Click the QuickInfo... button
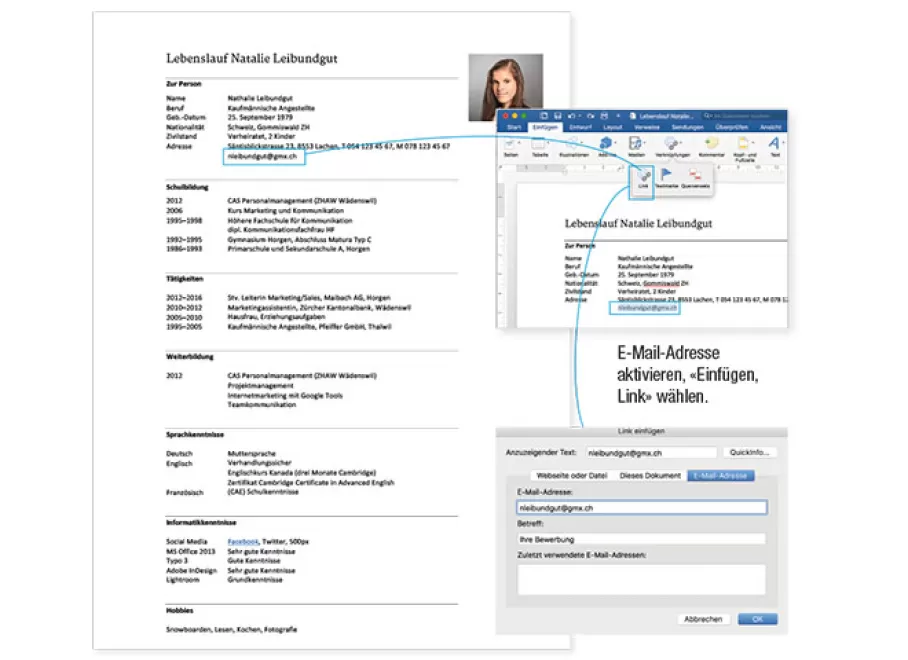Image resolution: width=908 pixels, height=660 pixels. [749, 452]
